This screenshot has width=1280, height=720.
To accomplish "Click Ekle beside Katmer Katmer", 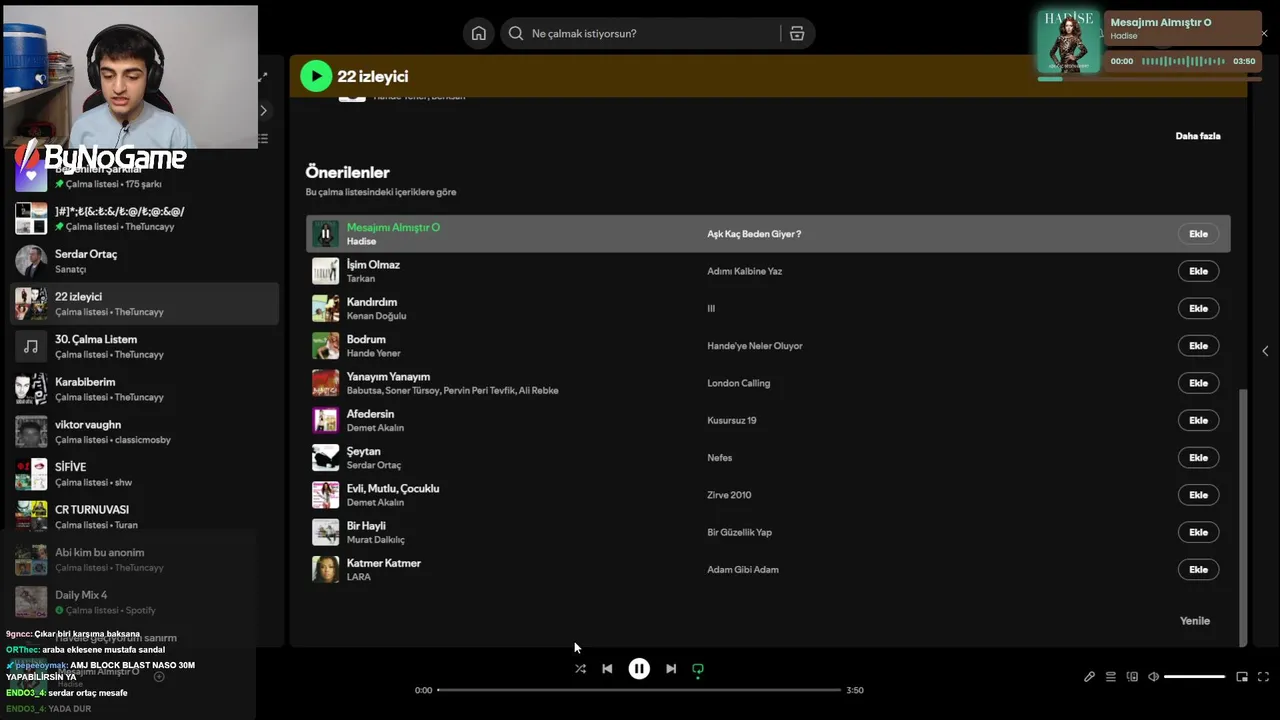I will click(1198, 570).
